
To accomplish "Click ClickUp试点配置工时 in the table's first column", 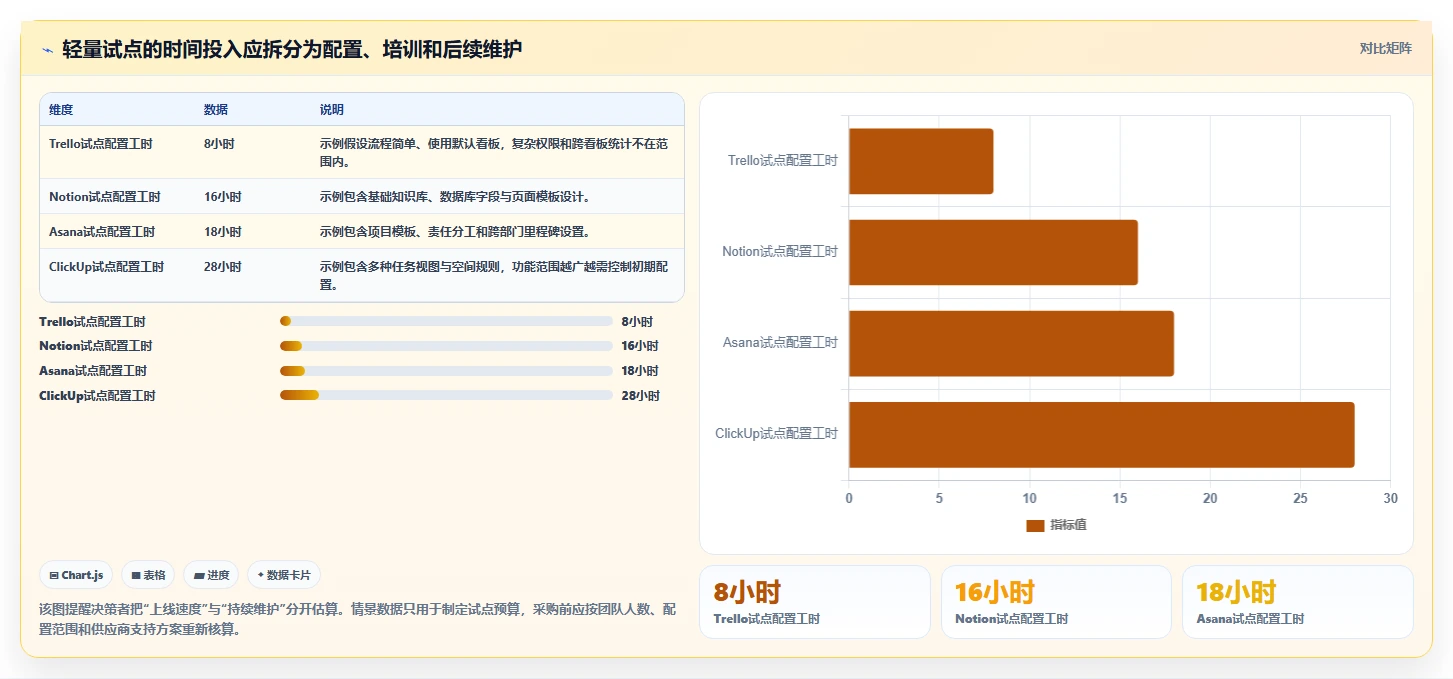I will (107, 267).
